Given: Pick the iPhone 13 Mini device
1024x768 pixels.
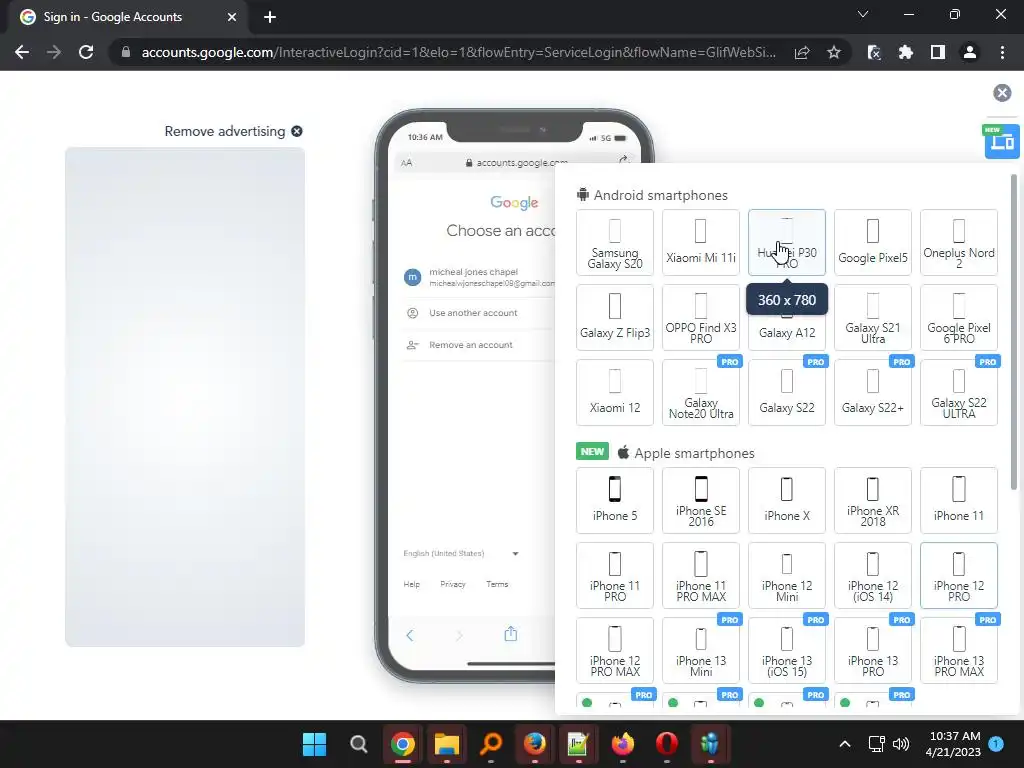Looking at the screenshot, I should 701,650.
